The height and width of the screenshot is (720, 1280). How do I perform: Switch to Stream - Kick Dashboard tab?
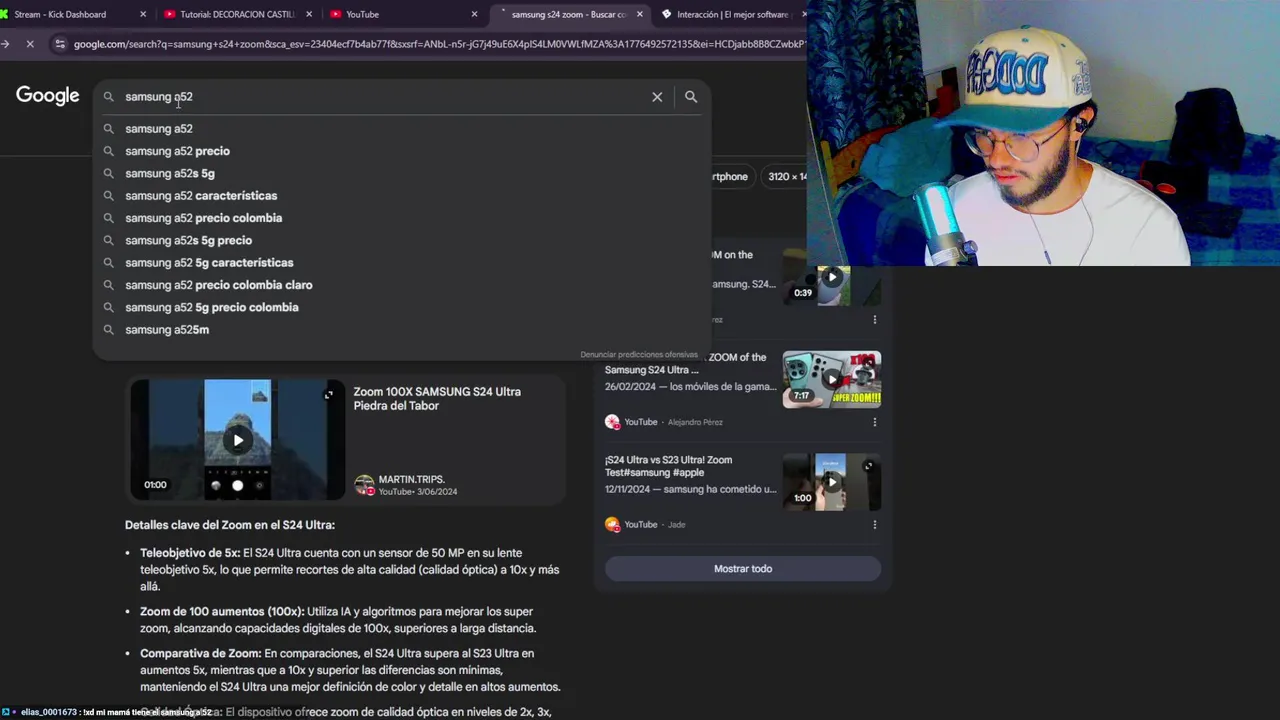tap(68, 14)
